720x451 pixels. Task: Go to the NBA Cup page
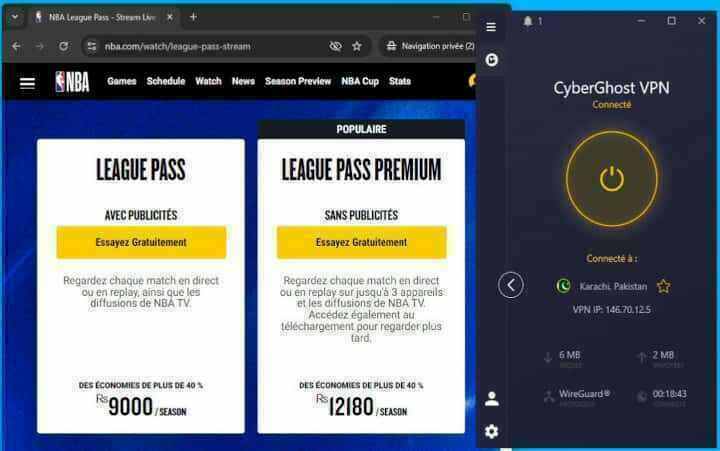tap(360, 81)
